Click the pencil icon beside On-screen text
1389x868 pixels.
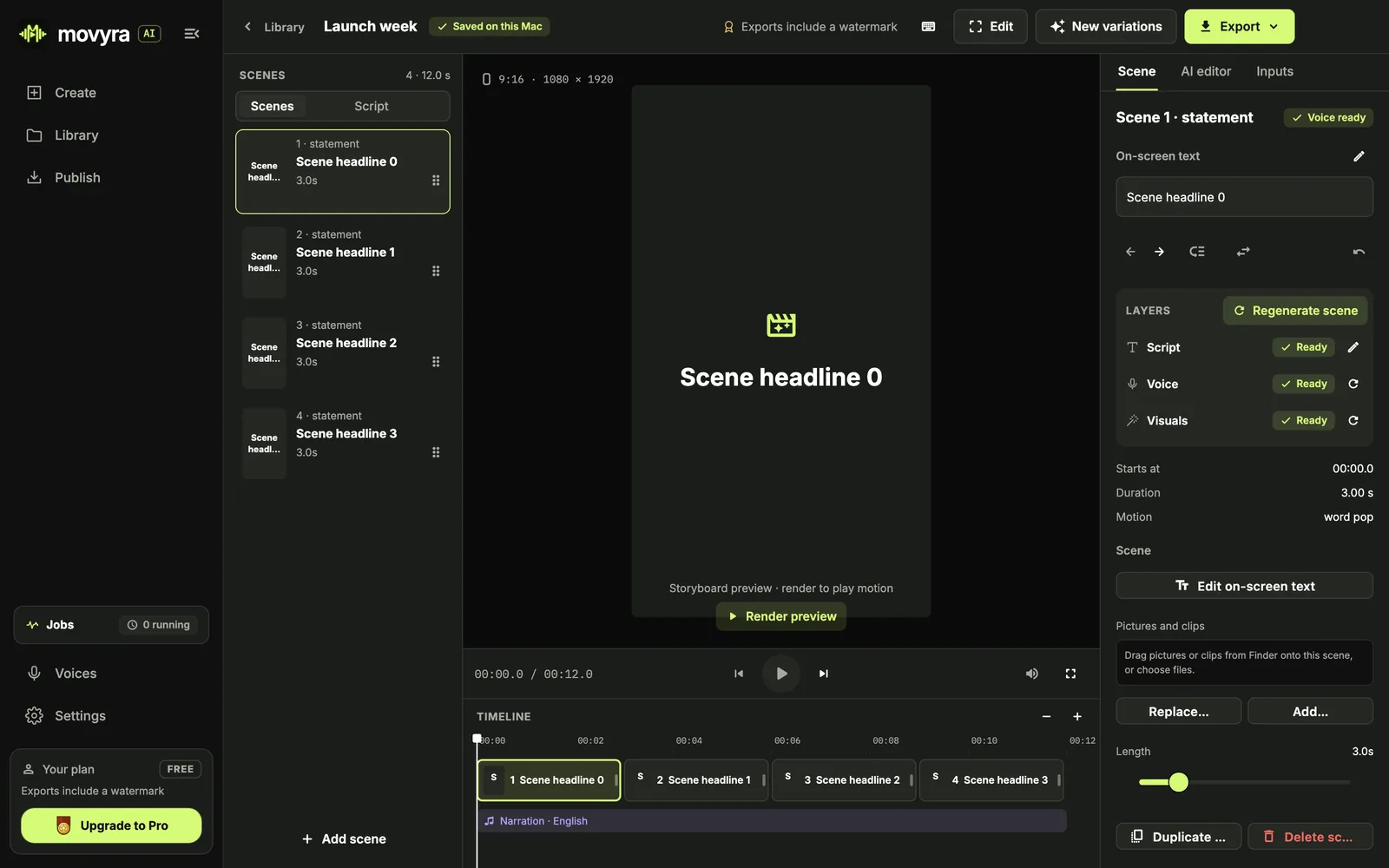coord(1359,156)
